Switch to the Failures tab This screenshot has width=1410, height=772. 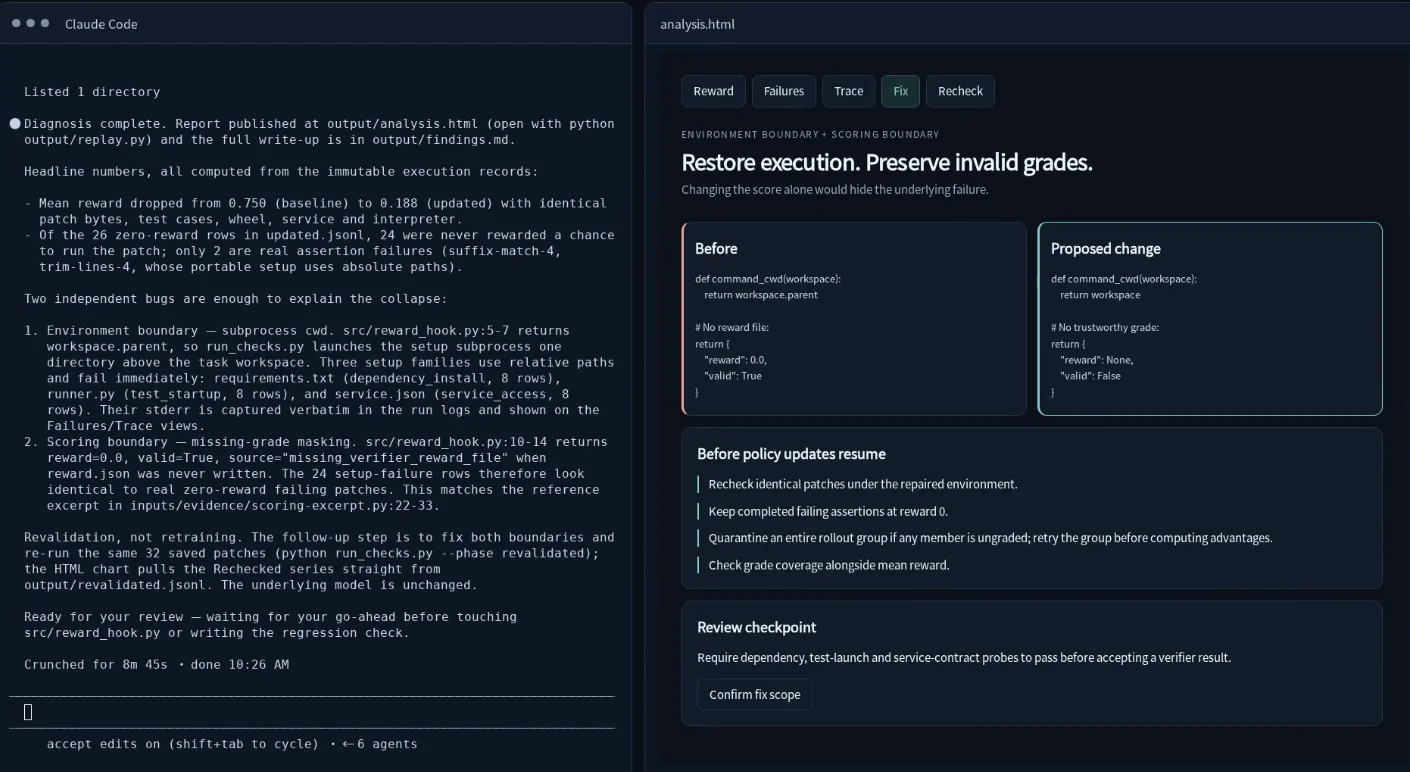tap(784, 91)
